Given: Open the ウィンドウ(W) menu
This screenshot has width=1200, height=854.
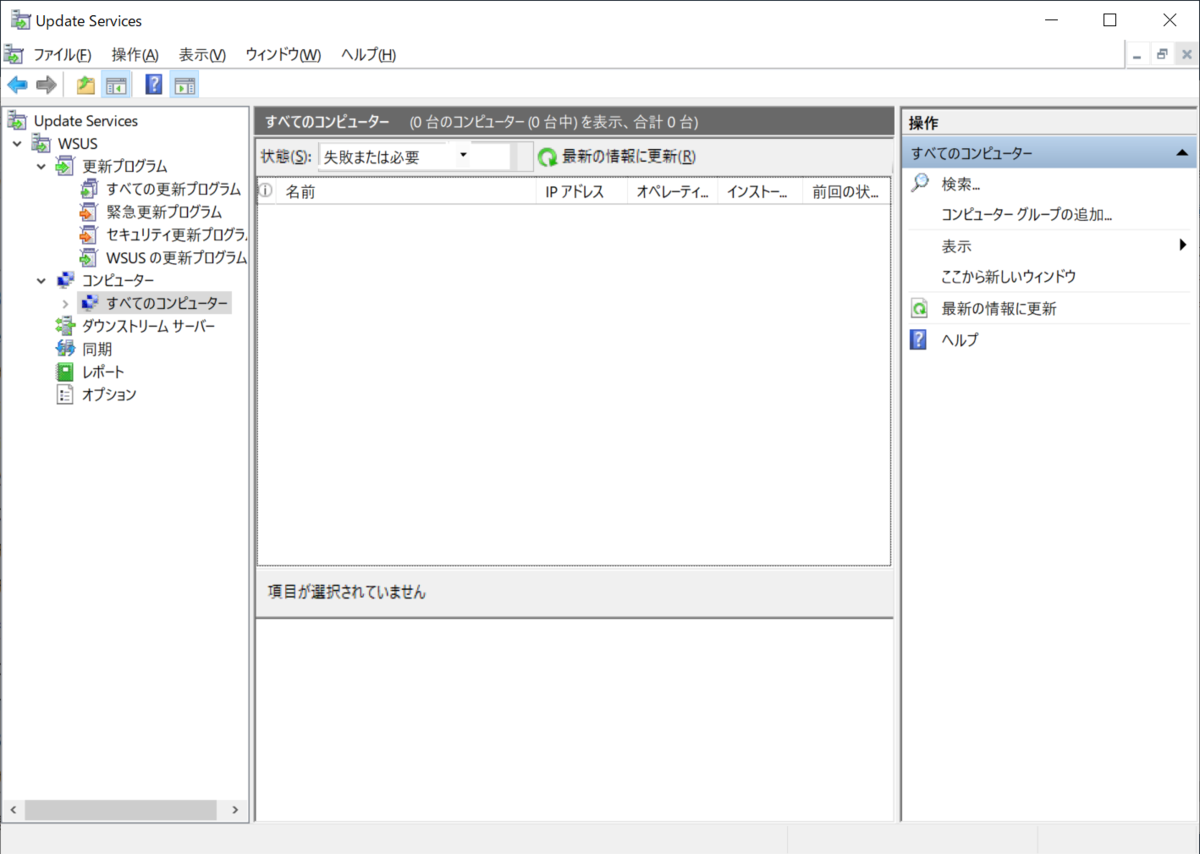Looking at the screenshot, I should (283, 55).
